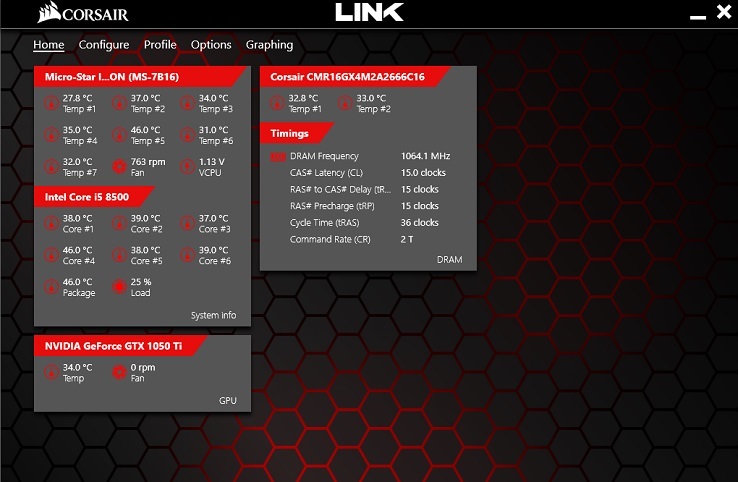738x482 pixels.
Task: Click the 2 T command rate value
Action: pos(407,240)
